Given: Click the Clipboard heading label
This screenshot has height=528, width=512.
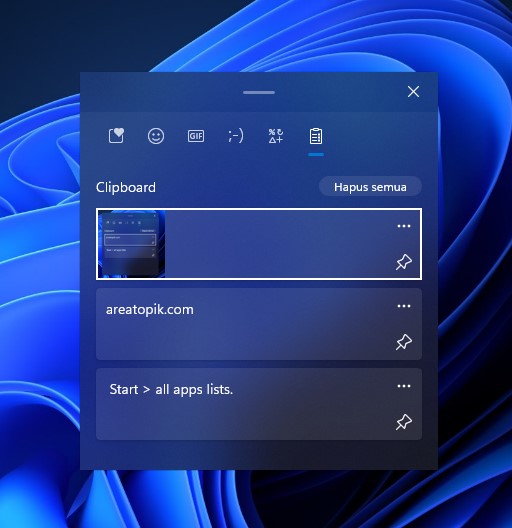Looking at the screenshot, I should (x=126, y=187).
